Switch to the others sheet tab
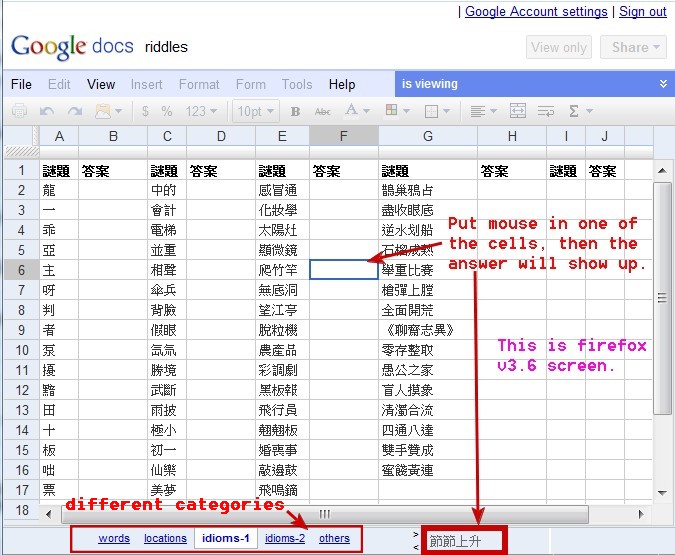 (334, 538)
